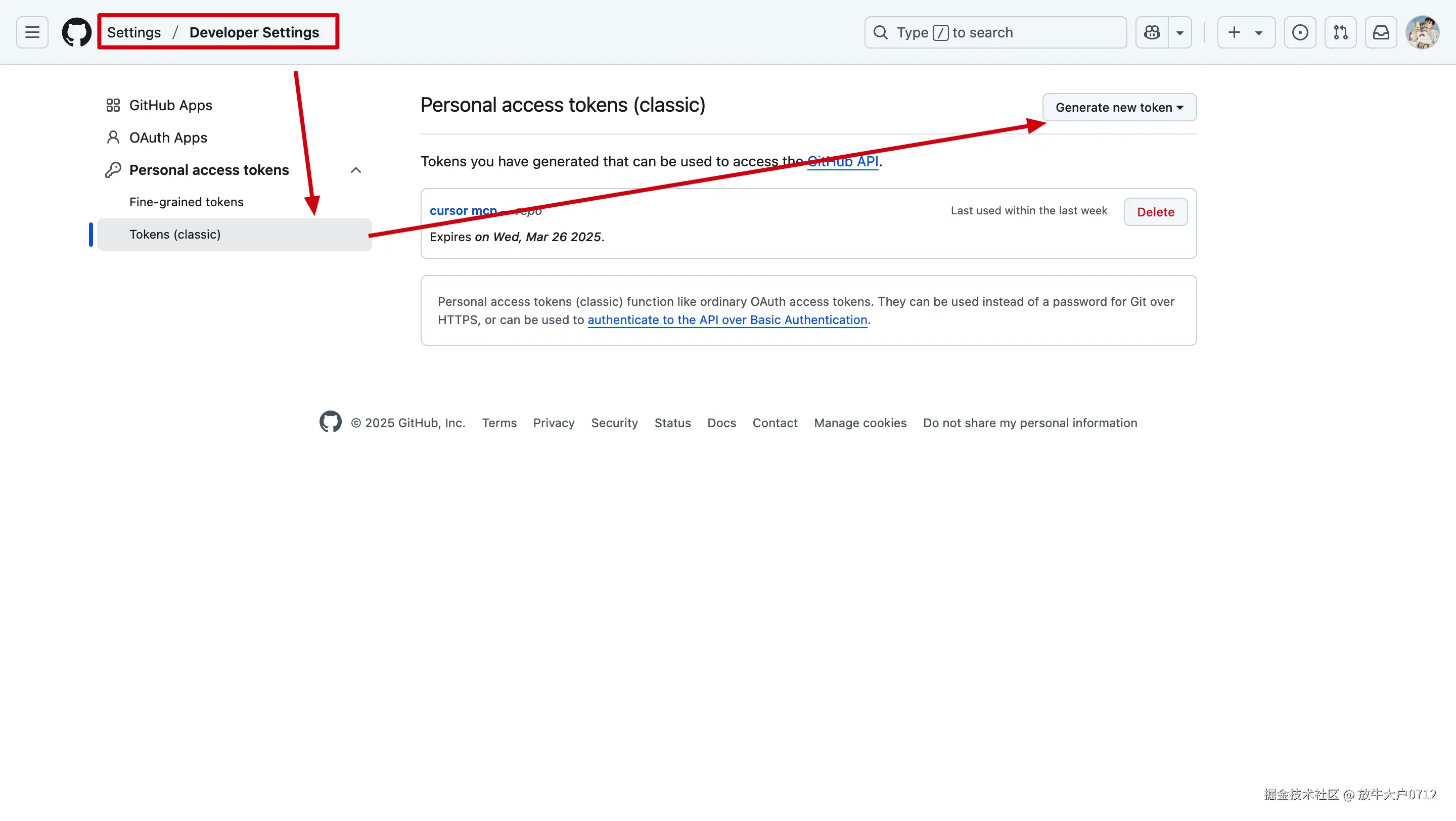Click the plus create new icon
This screenshot has height=821, width=1456.
point(1234,32)
